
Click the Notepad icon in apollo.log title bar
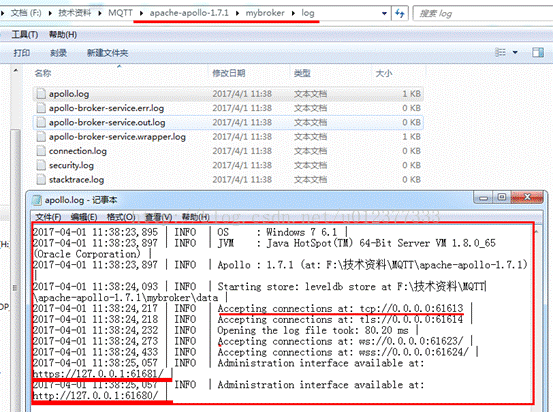coord(37,200)
